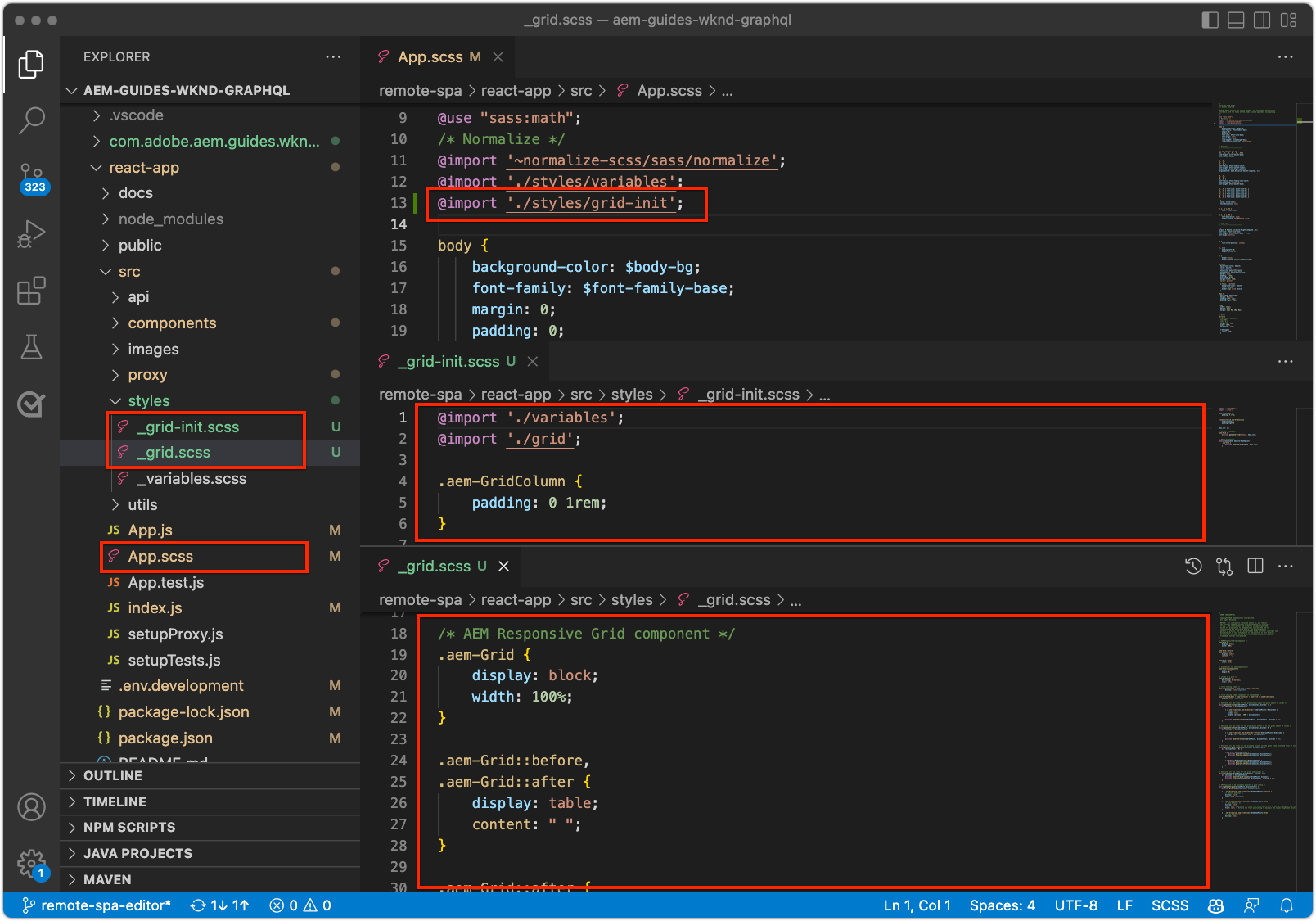Switch to the App.scss editor tab
Screen dimensions: 1316x921
(x=430, y=56)
